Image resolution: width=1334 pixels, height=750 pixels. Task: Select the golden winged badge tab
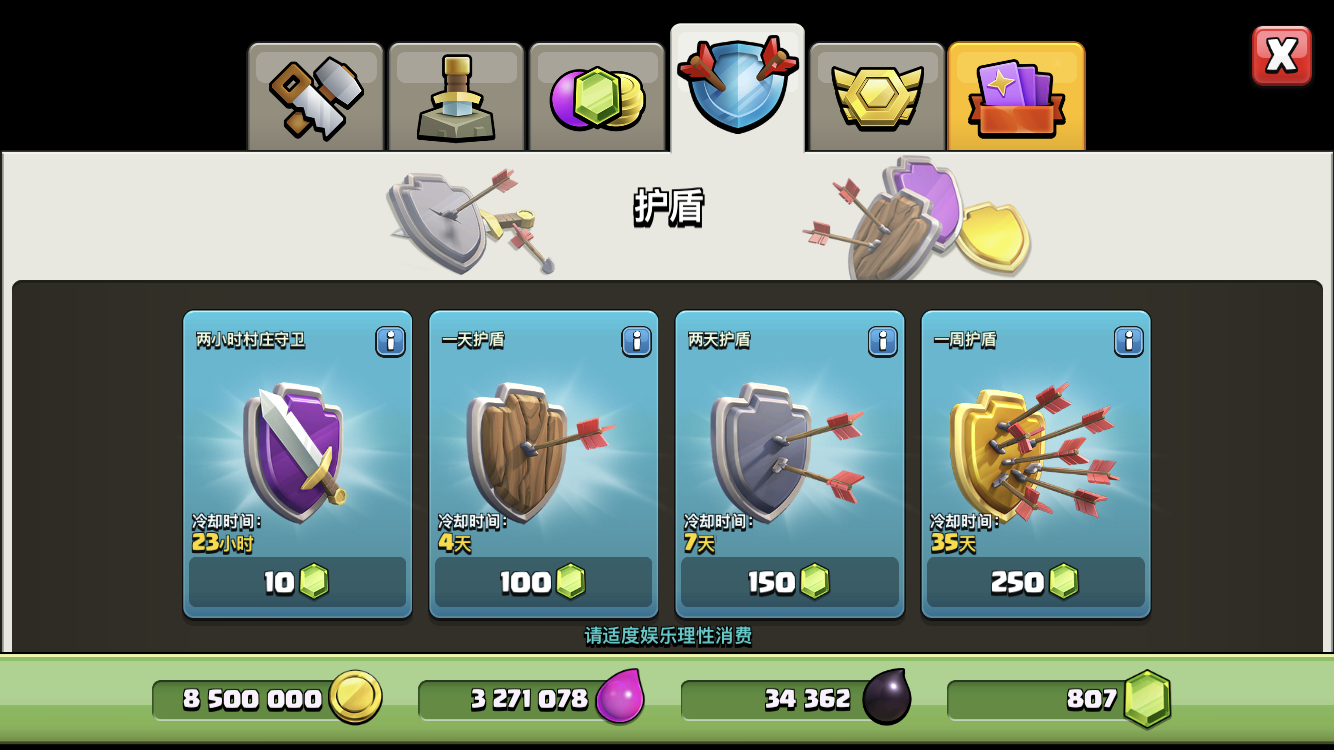point(877,97)
